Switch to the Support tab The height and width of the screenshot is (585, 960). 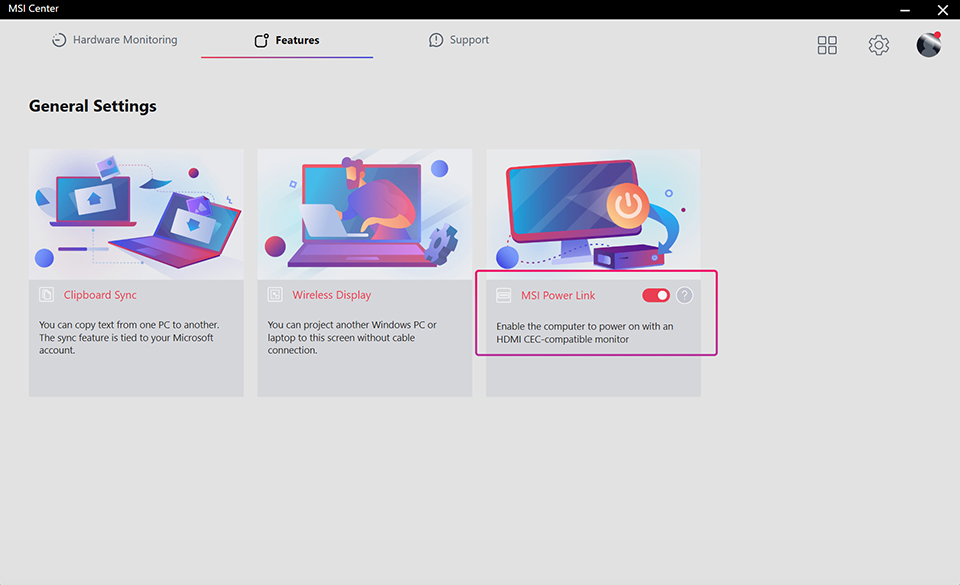(x=459, y=40)
